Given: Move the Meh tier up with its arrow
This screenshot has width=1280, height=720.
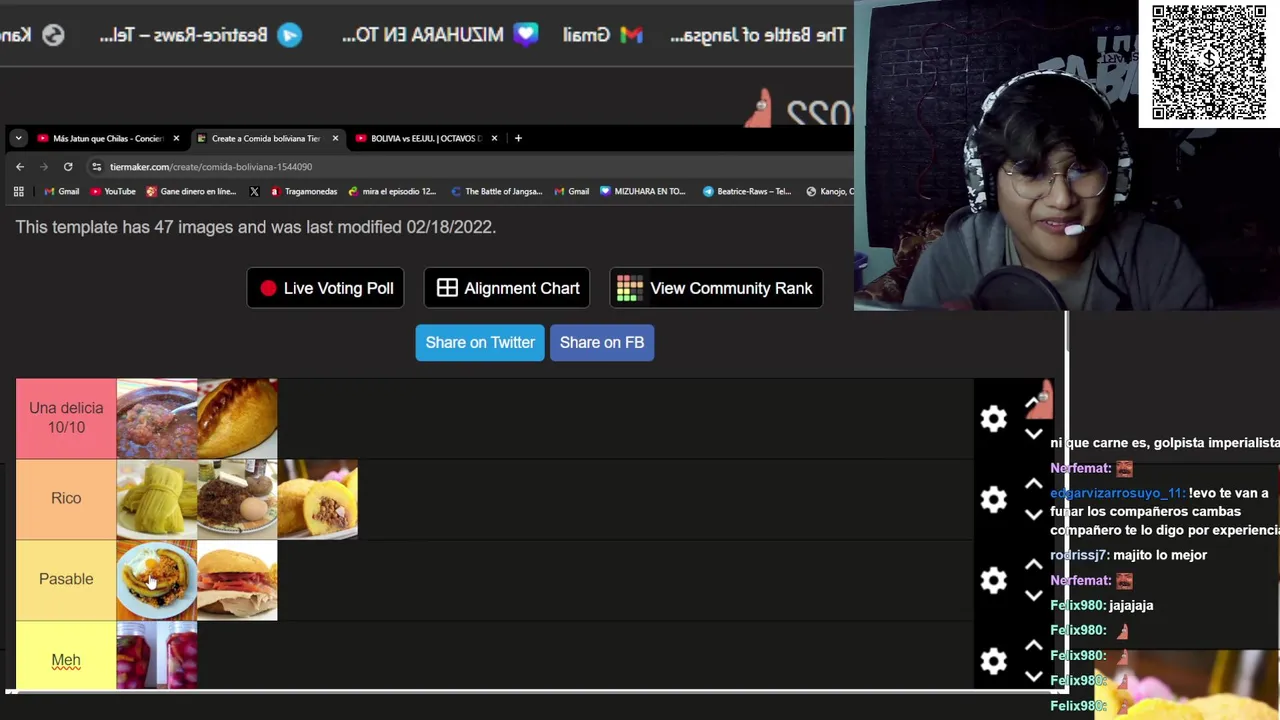Looking at the screenshot, I should coord(1033,646).
